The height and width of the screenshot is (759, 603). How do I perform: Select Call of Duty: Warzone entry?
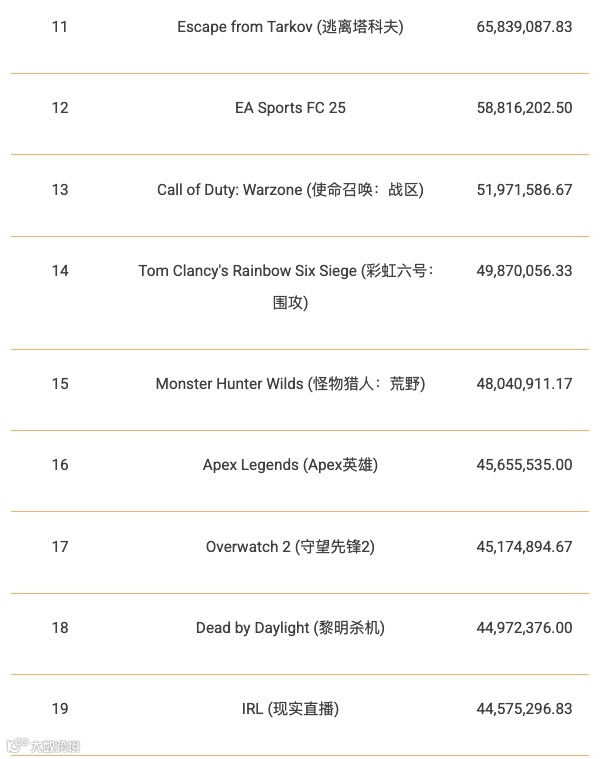290,189
